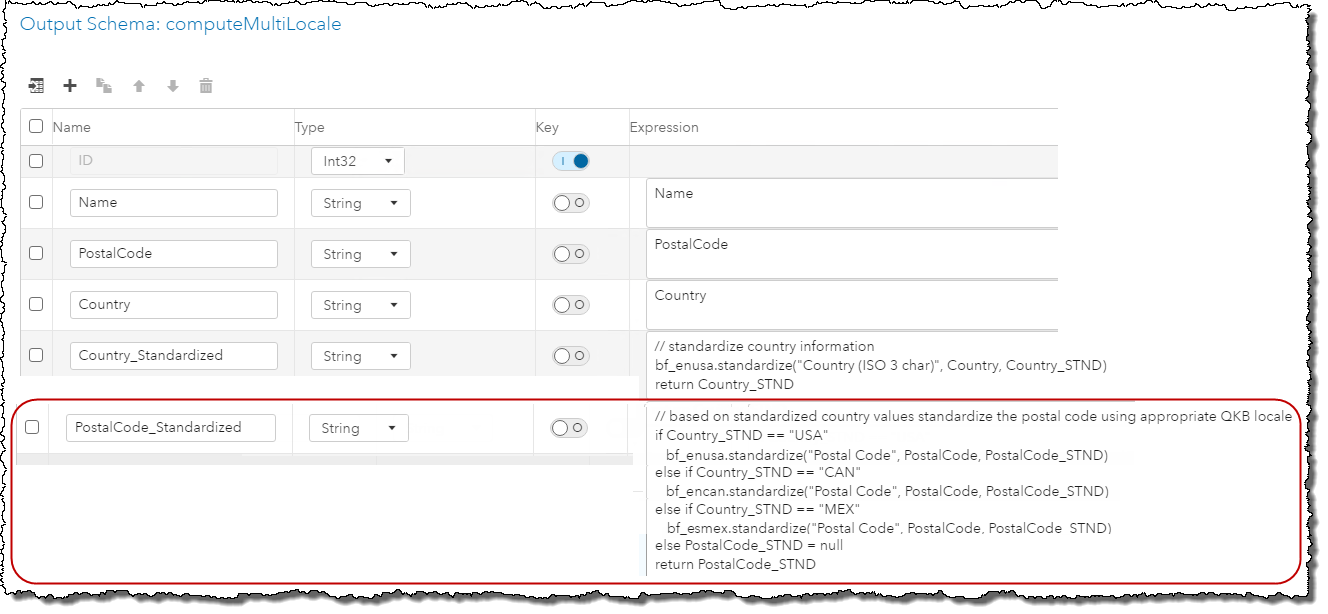Click the PostalCode expression text box
The height and width of the screenshot is (614, 1328).
click(850, 255)
